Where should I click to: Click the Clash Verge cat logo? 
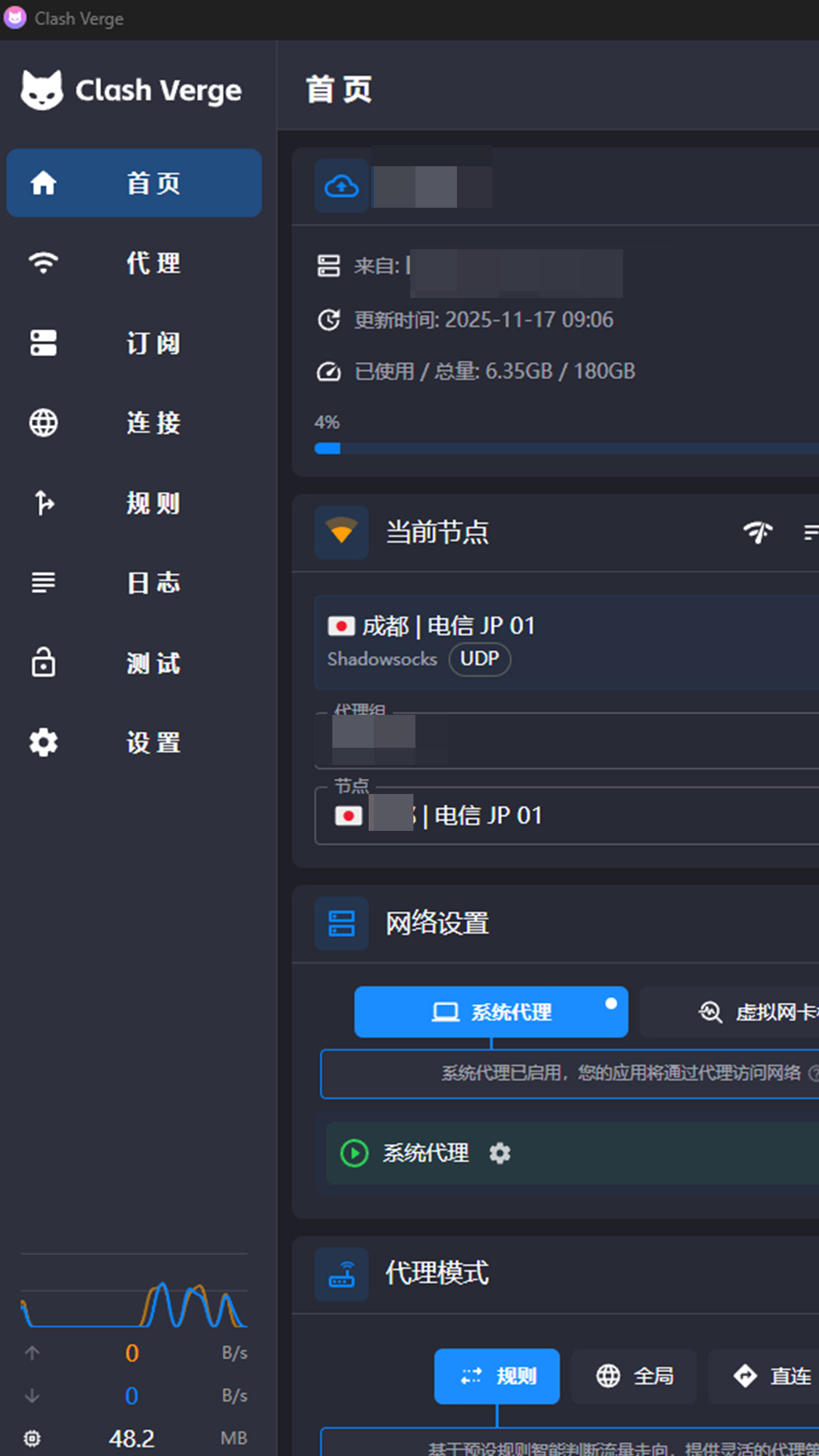click(x=42, y=90)
